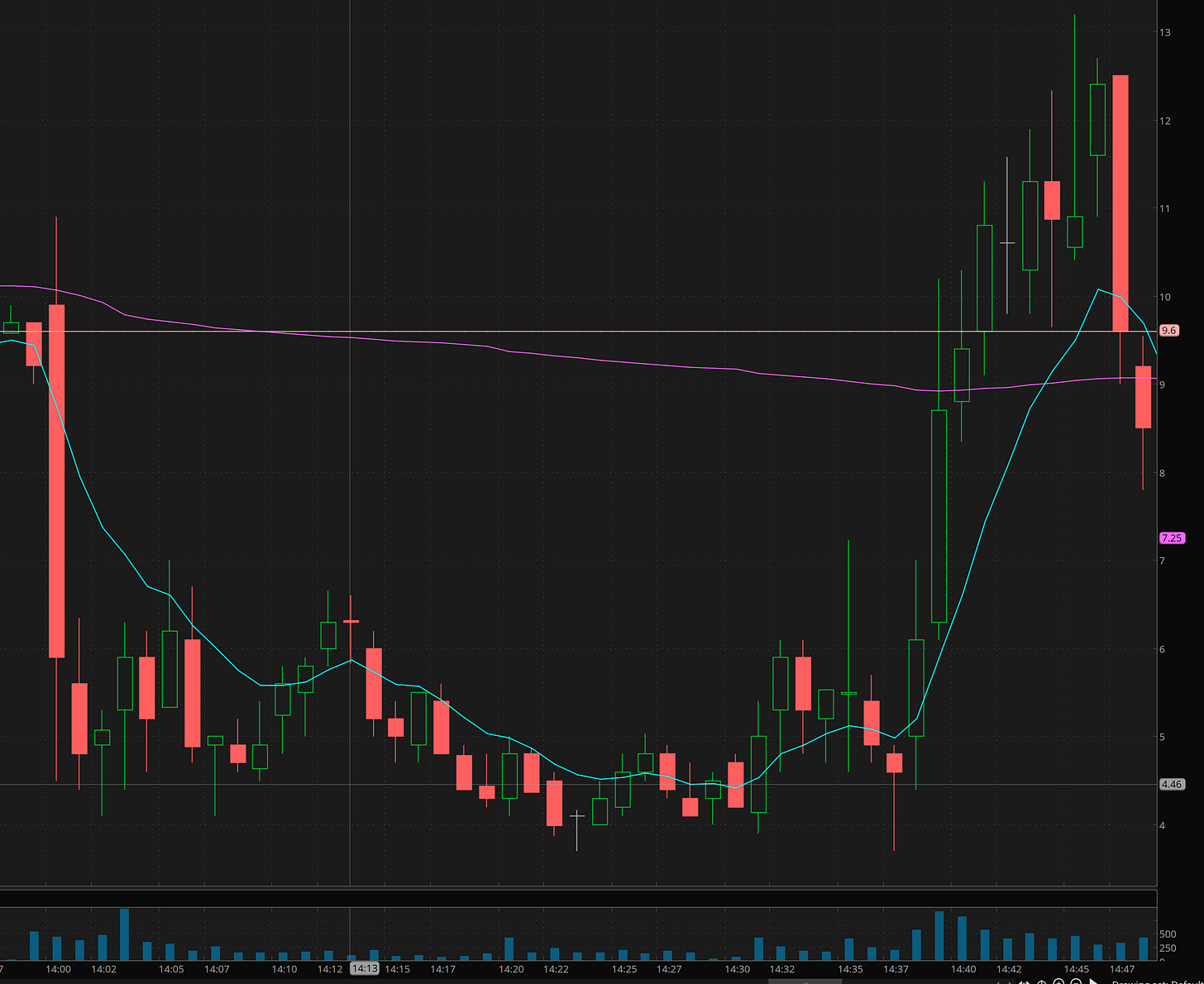Click the 14:15 time axis label
This screenshot has width=1204, height=984.
coord(398,969)
